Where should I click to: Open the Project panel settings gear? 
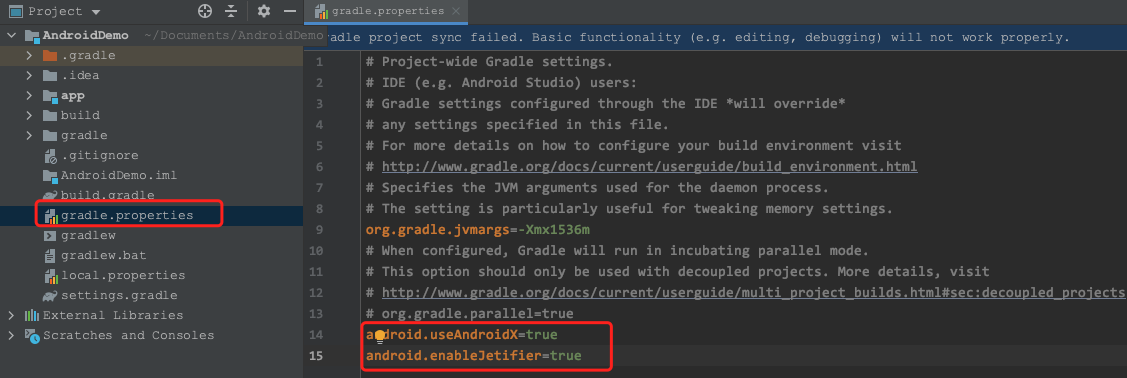click(x=264, y=11)
